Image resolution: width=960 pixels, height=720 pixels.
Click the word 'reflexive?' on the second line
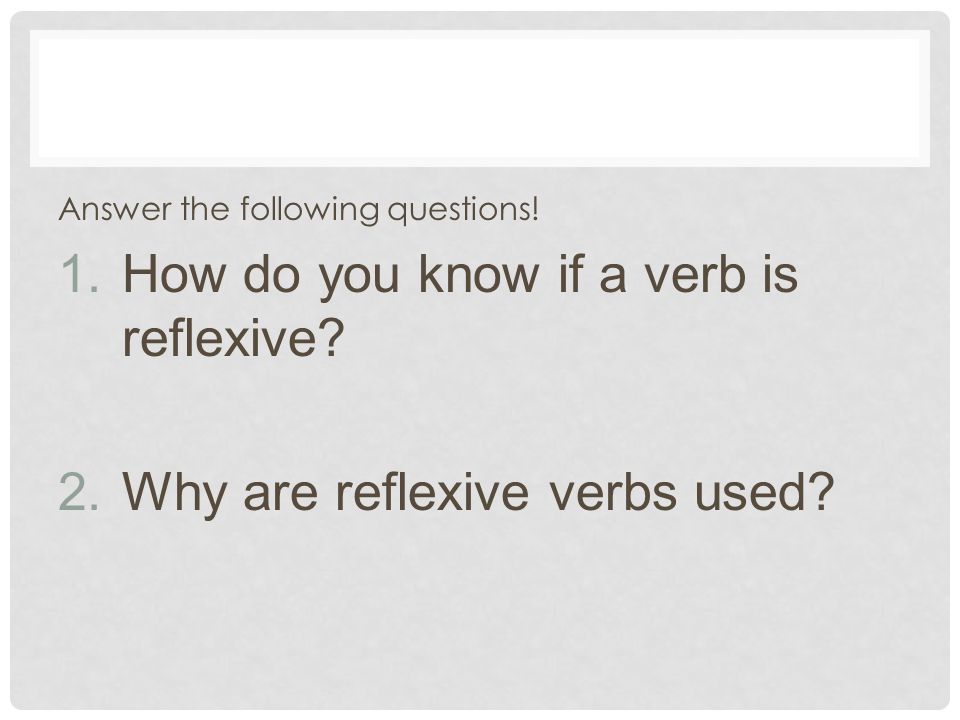[231, 339]
